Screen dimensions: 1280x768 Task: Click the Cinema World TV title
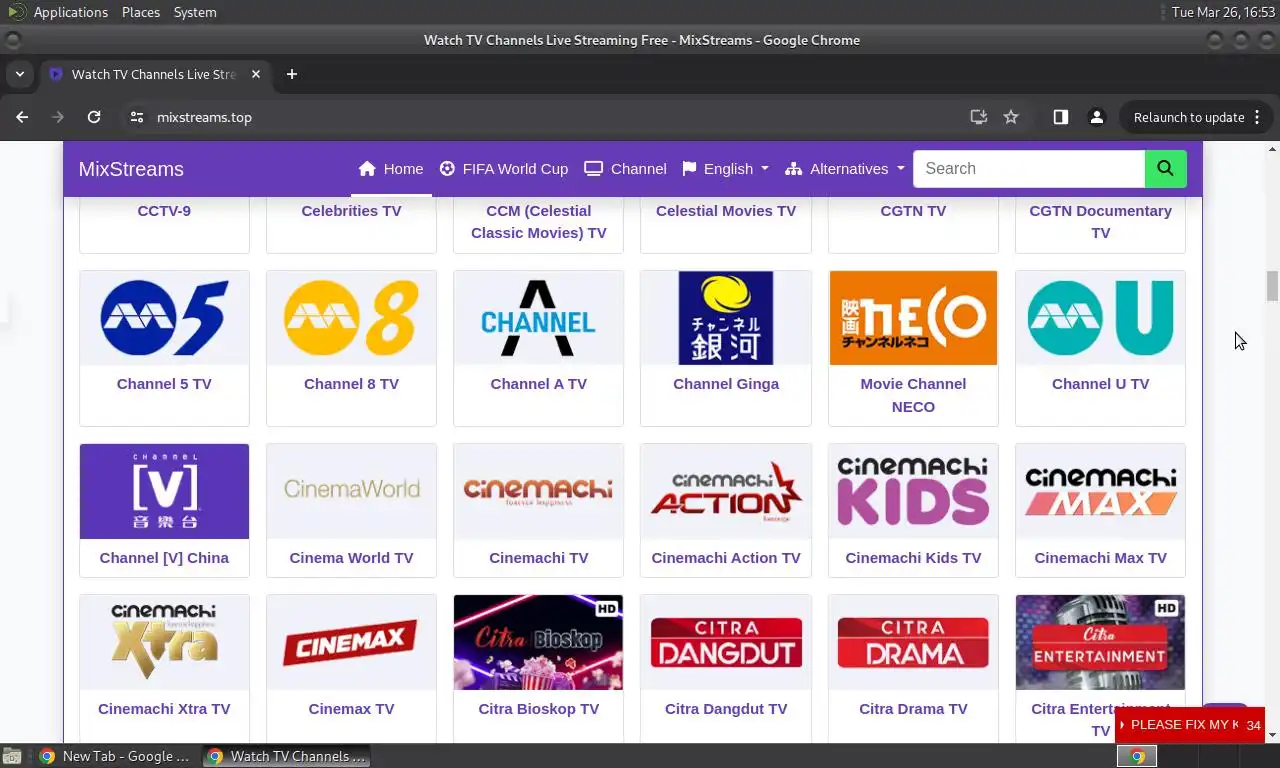[x=351, y=558]
